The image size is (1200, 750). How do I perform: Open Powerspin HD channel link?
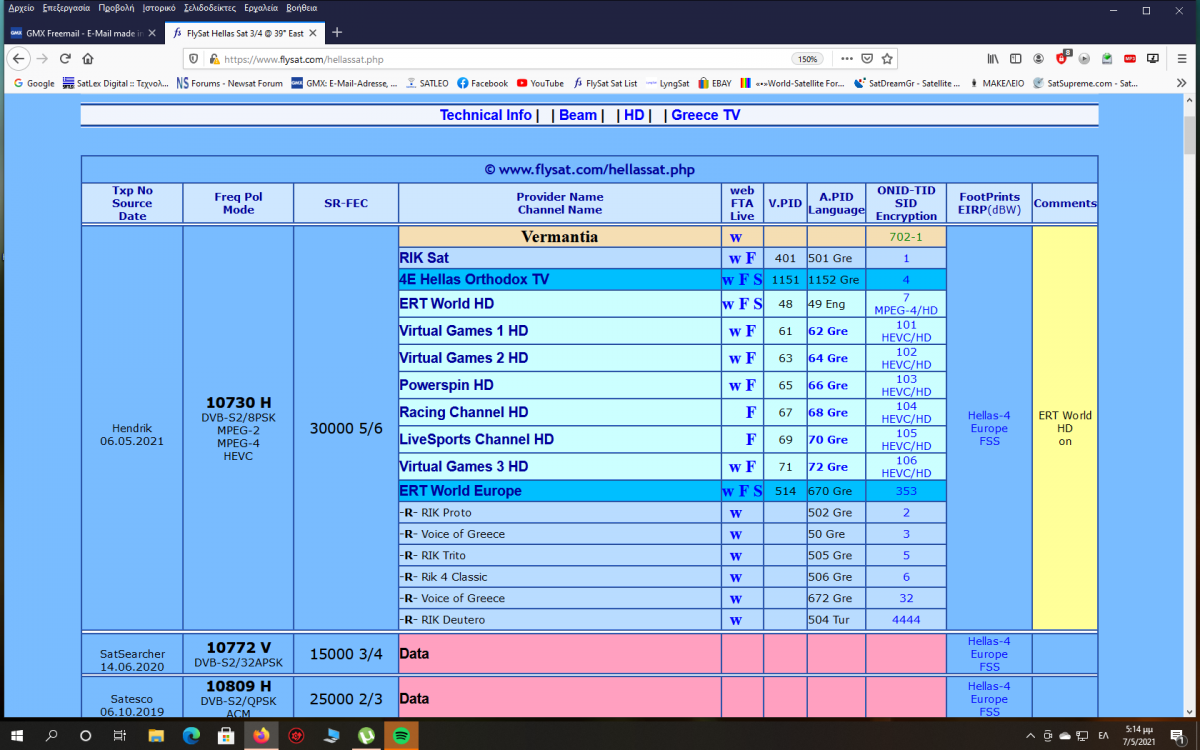coord(446,385)
